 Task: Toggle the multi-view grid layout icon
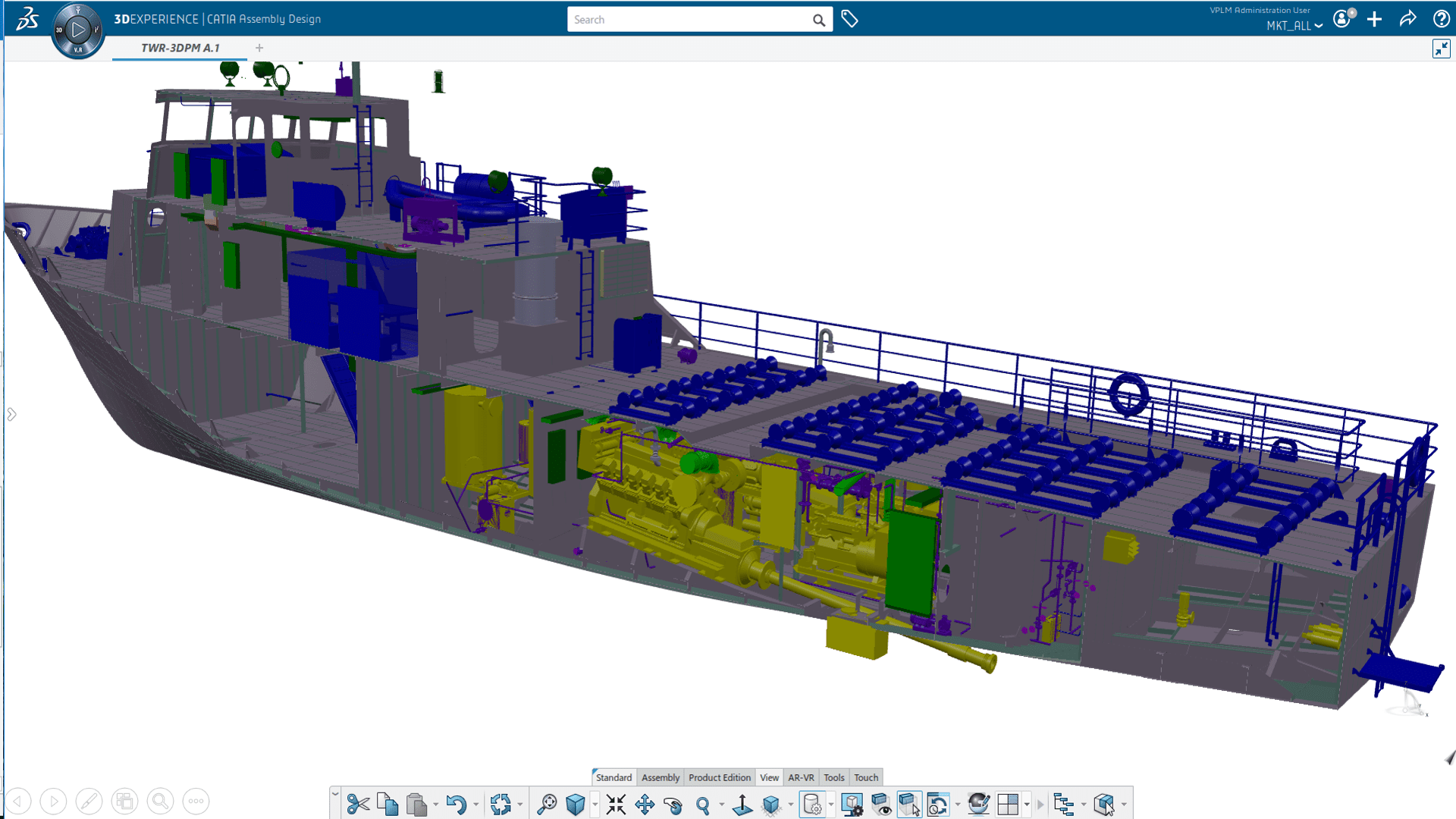click(1008, 805)
